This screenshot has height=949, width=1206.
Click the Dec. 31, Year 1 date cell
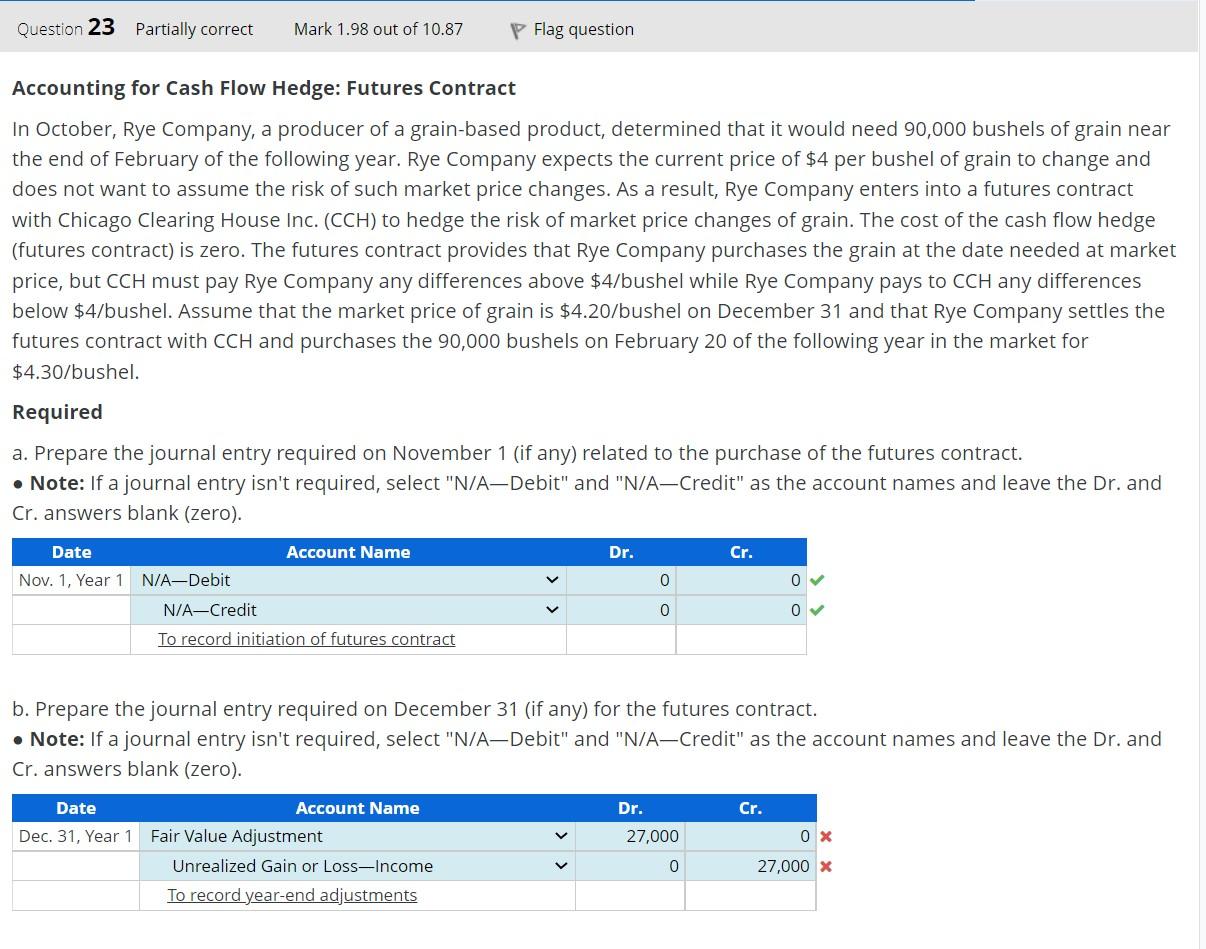(75, 836)
